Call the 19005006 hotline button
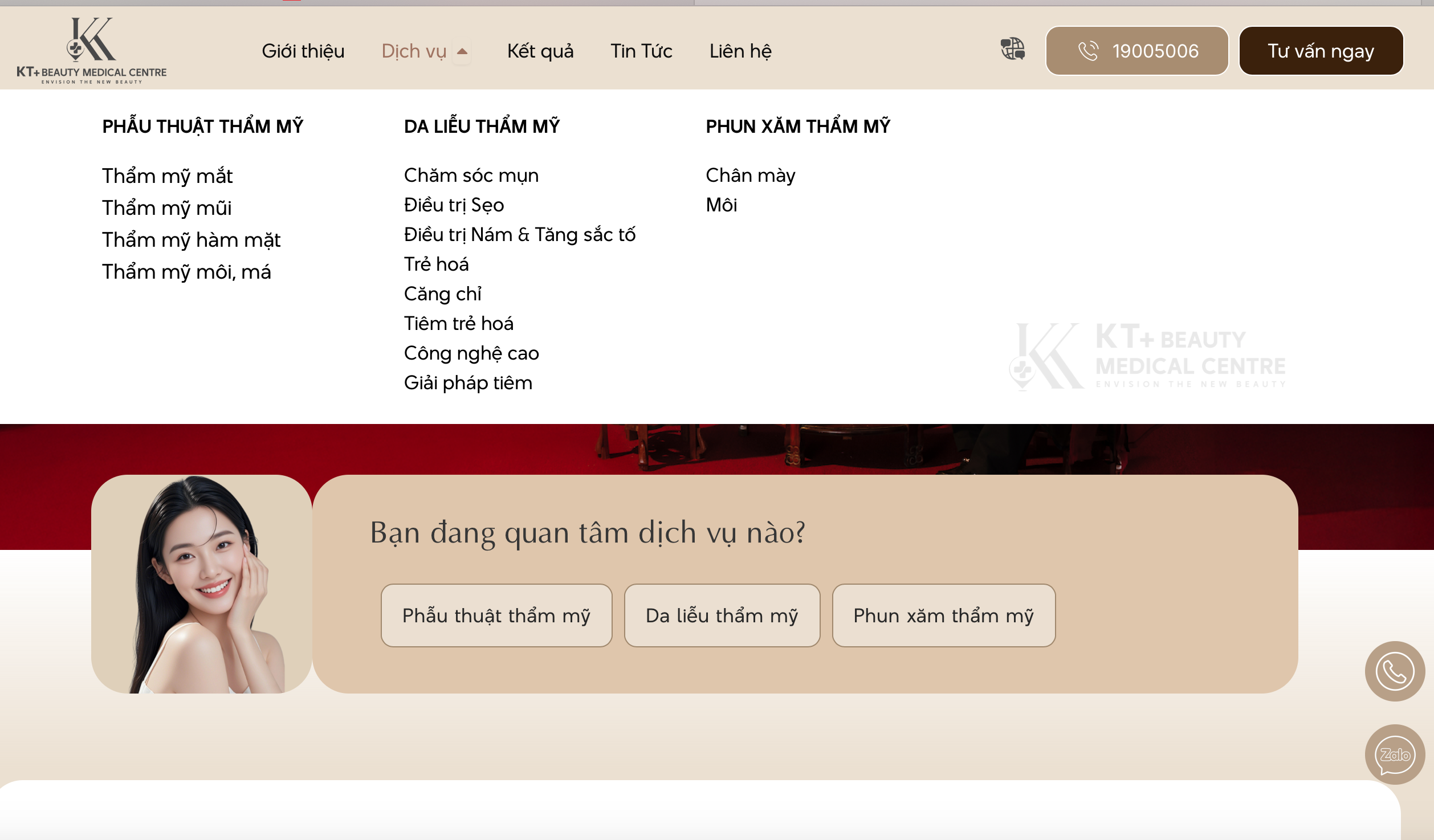 coord(1136,51)
